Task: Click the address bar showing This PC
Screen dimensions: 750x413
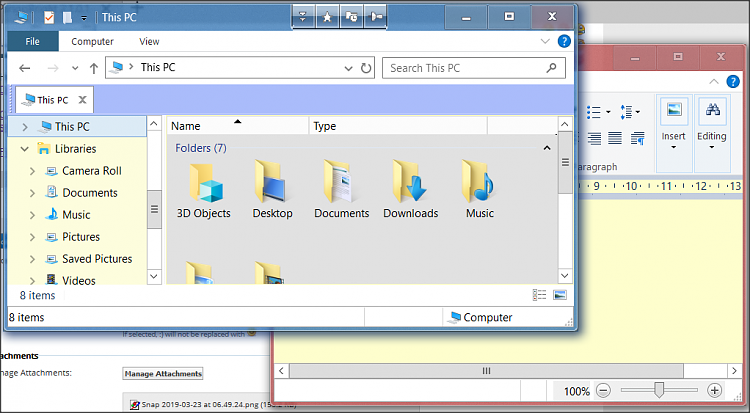Action: pyautogui.click(x=239, y=67)
